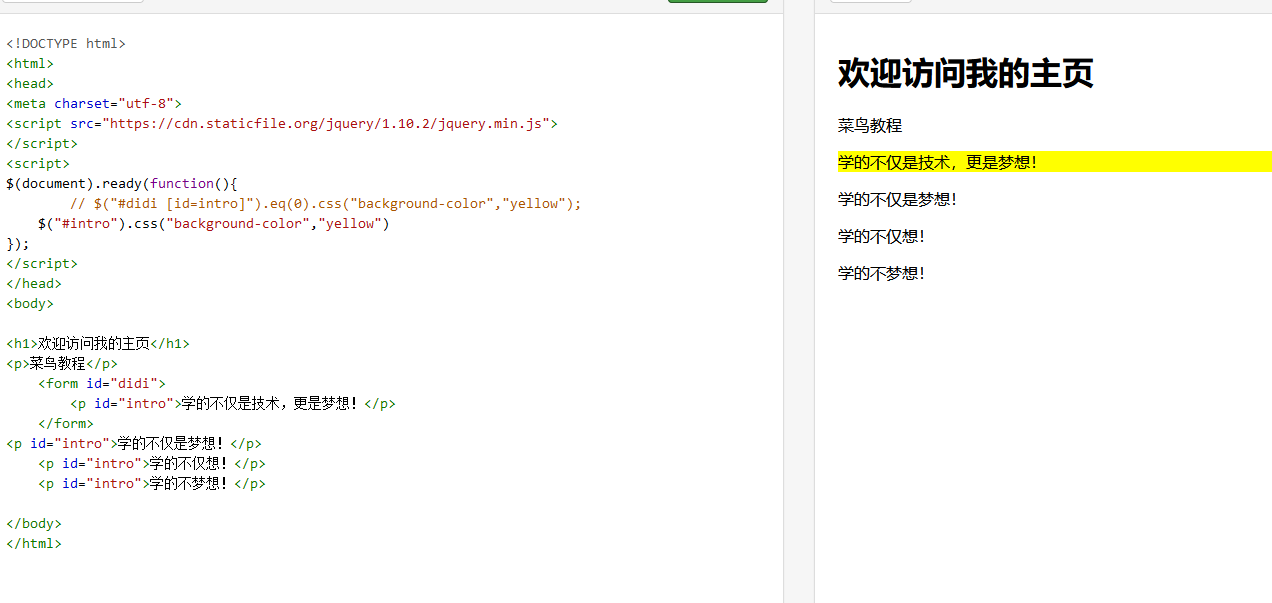Click the code line containing 学的不仅想！

[x=152, y=463]
